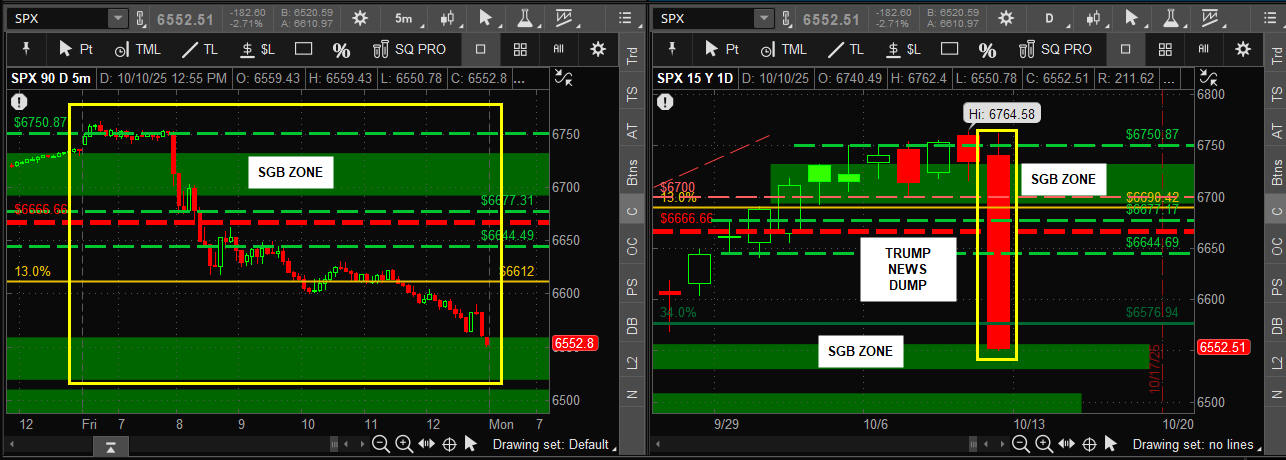Switch to the Btns tab on right sidebar
The height and width of the screenshot is (460, 1286).
tap(1277, 173)
